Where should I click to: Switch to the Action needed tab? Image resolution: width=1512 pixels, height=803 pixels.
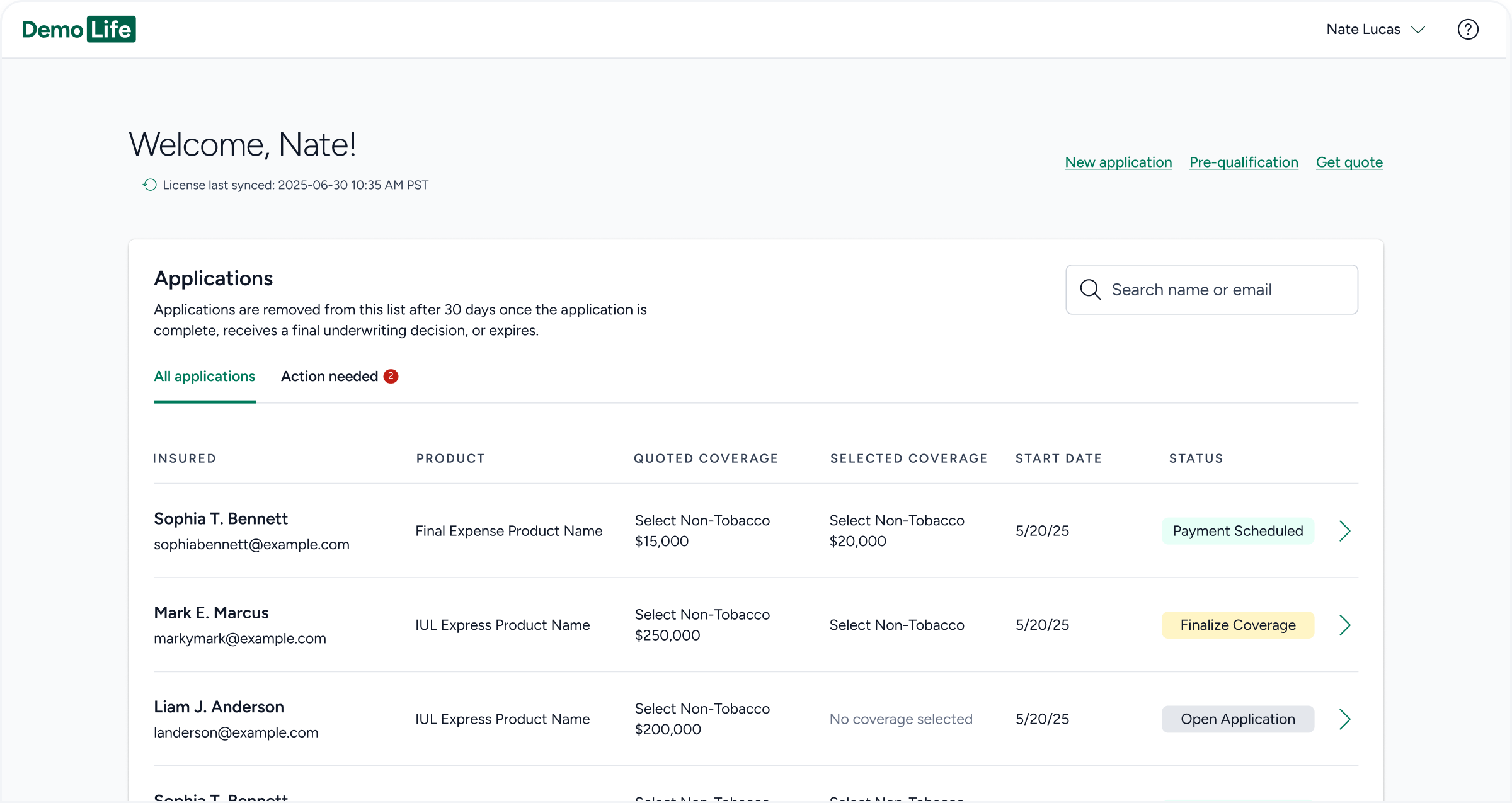pyautogui.click(x=329, y=376)
